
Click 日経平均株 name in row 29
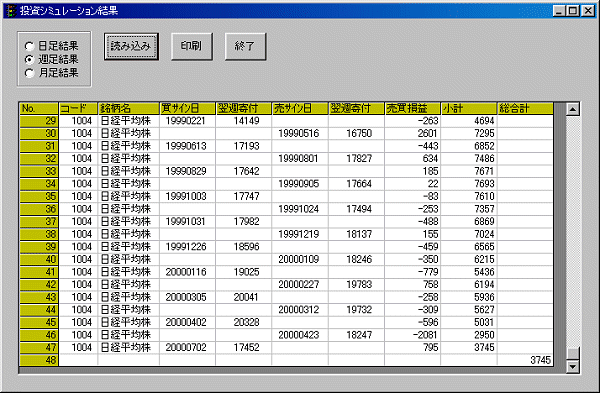tap(126, 121)
